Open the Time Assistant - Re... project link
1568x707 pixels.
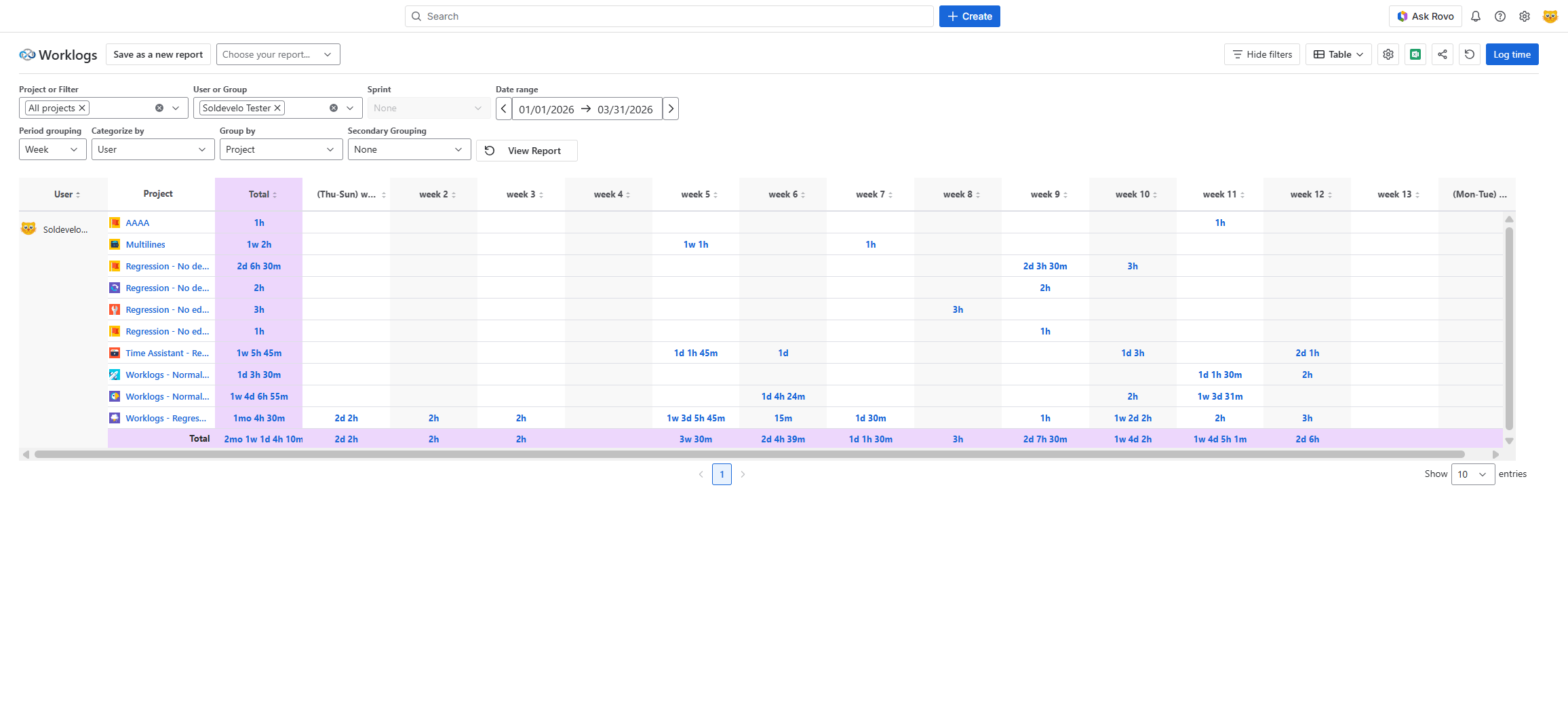(168, 353)
